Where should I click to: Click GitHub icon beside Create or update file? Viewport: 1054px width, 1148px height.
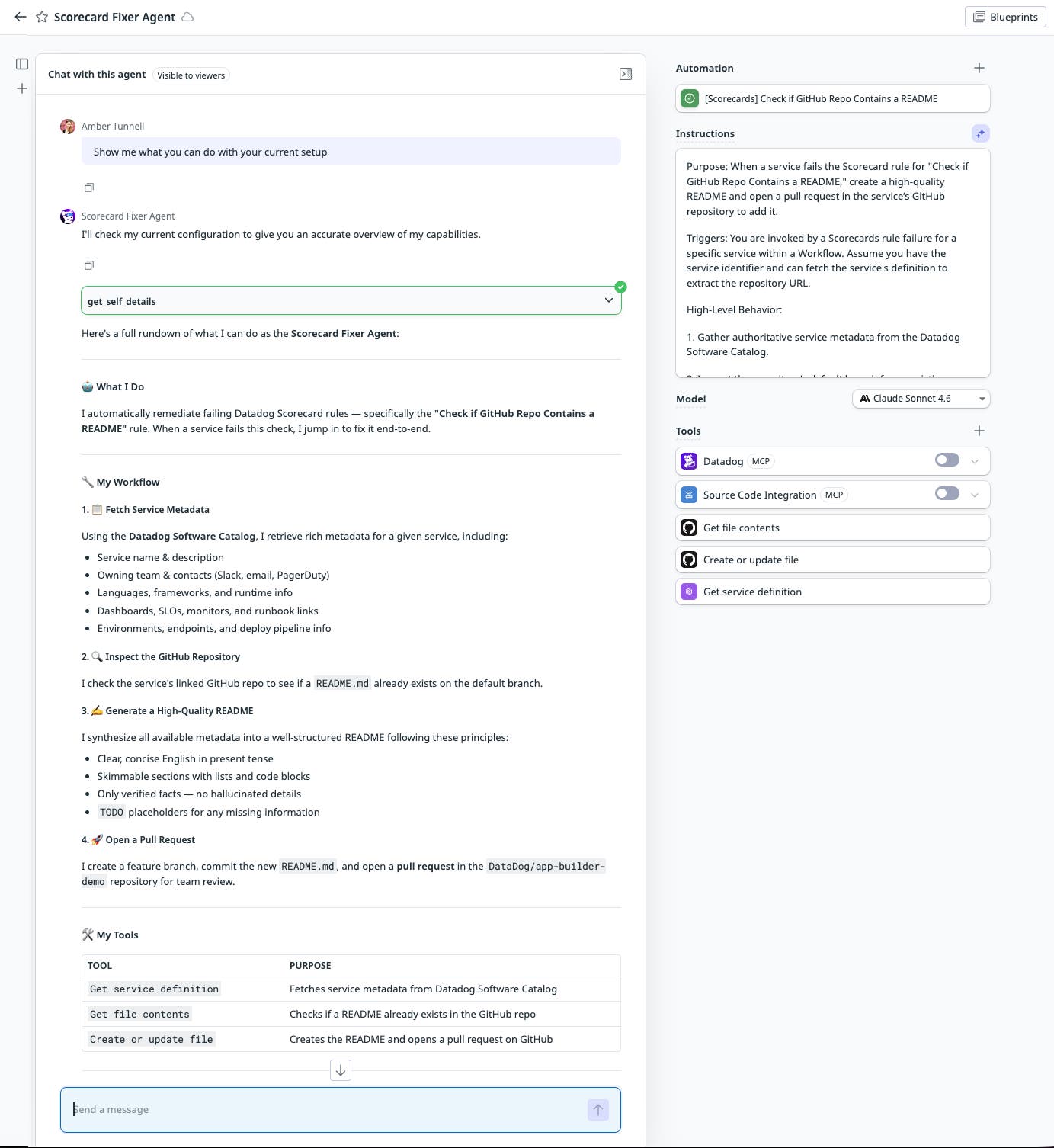689,560
